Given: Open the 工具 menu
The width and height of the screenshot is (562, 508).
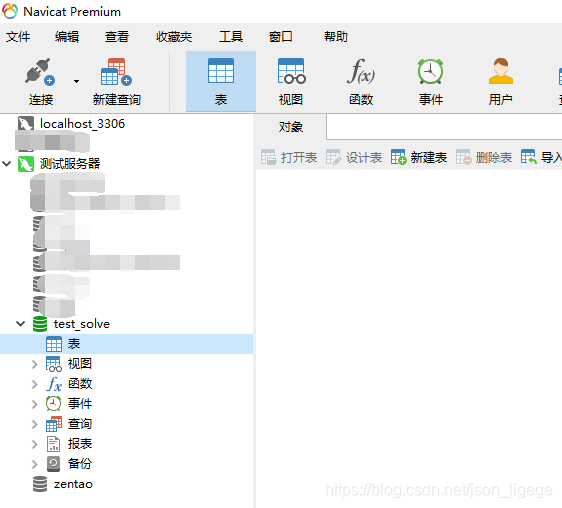Looking at the screenshot, I should pos(231,37).
